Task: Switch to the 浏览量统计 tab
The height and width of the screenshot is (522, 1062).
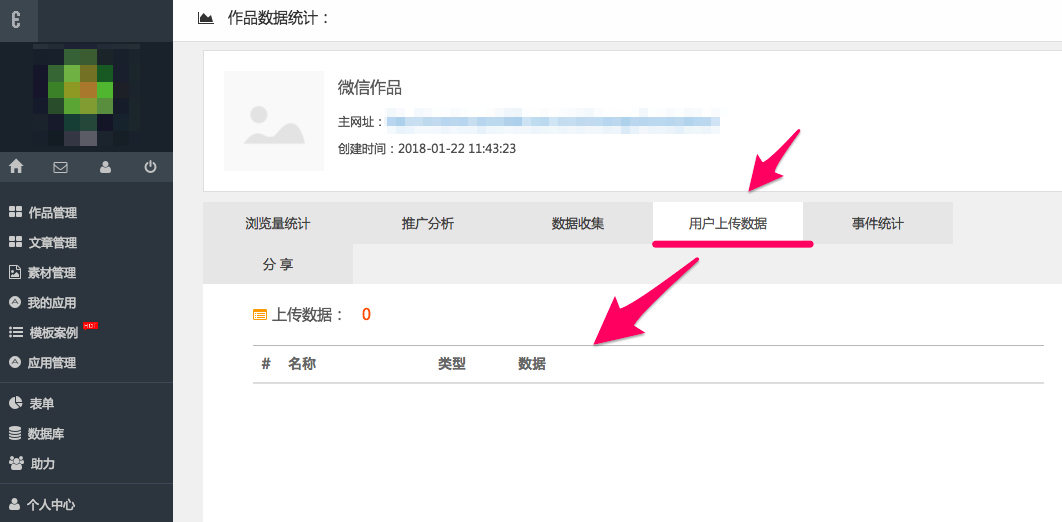Action: point(278,224)
